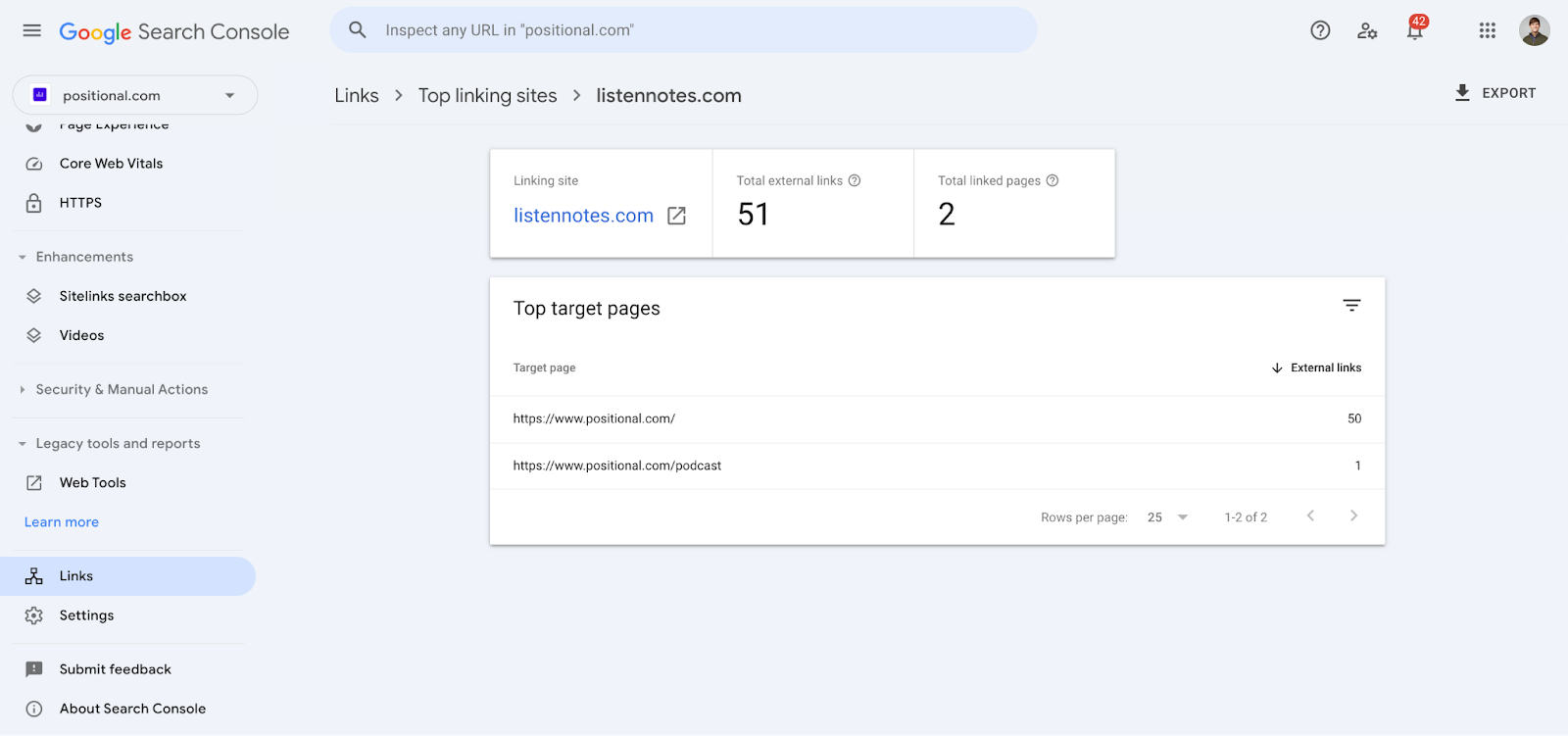Open the https://www.positional.com/ row
Screen dimensions: 1568x736
click(937, 418)
